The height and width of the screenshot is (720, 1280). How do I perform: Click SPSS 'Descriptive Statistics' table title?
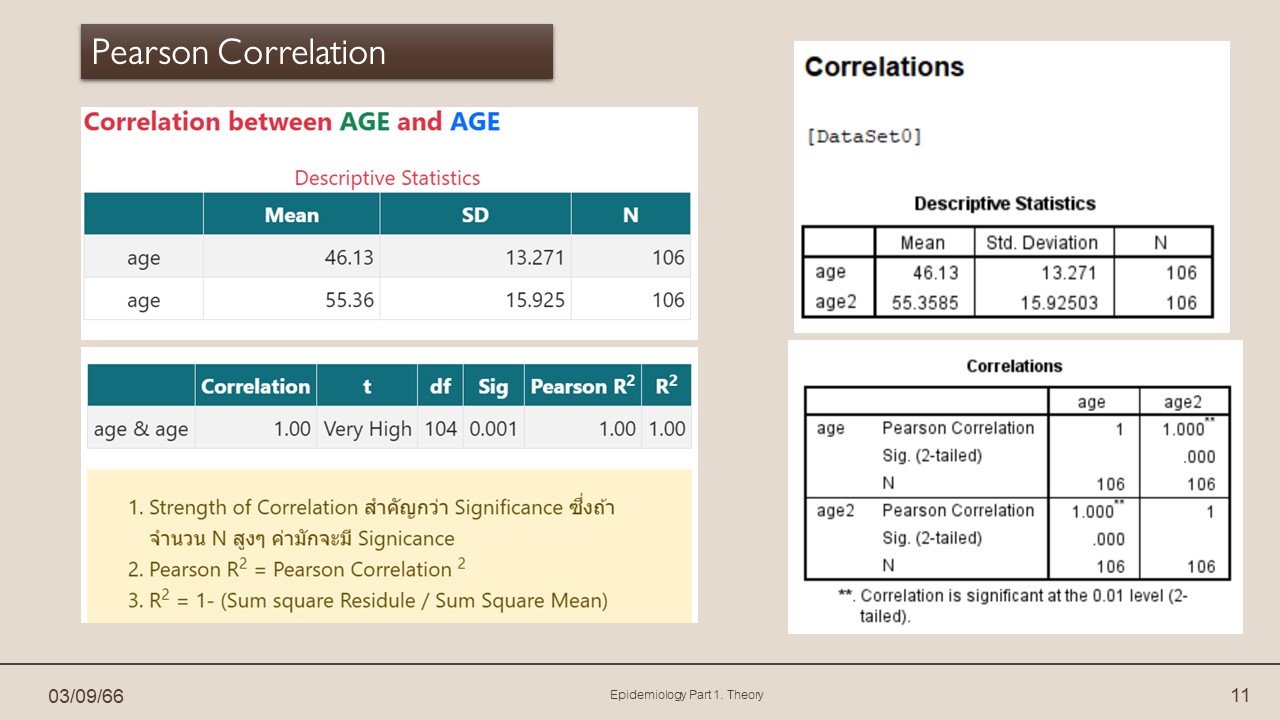[1005, 204]
